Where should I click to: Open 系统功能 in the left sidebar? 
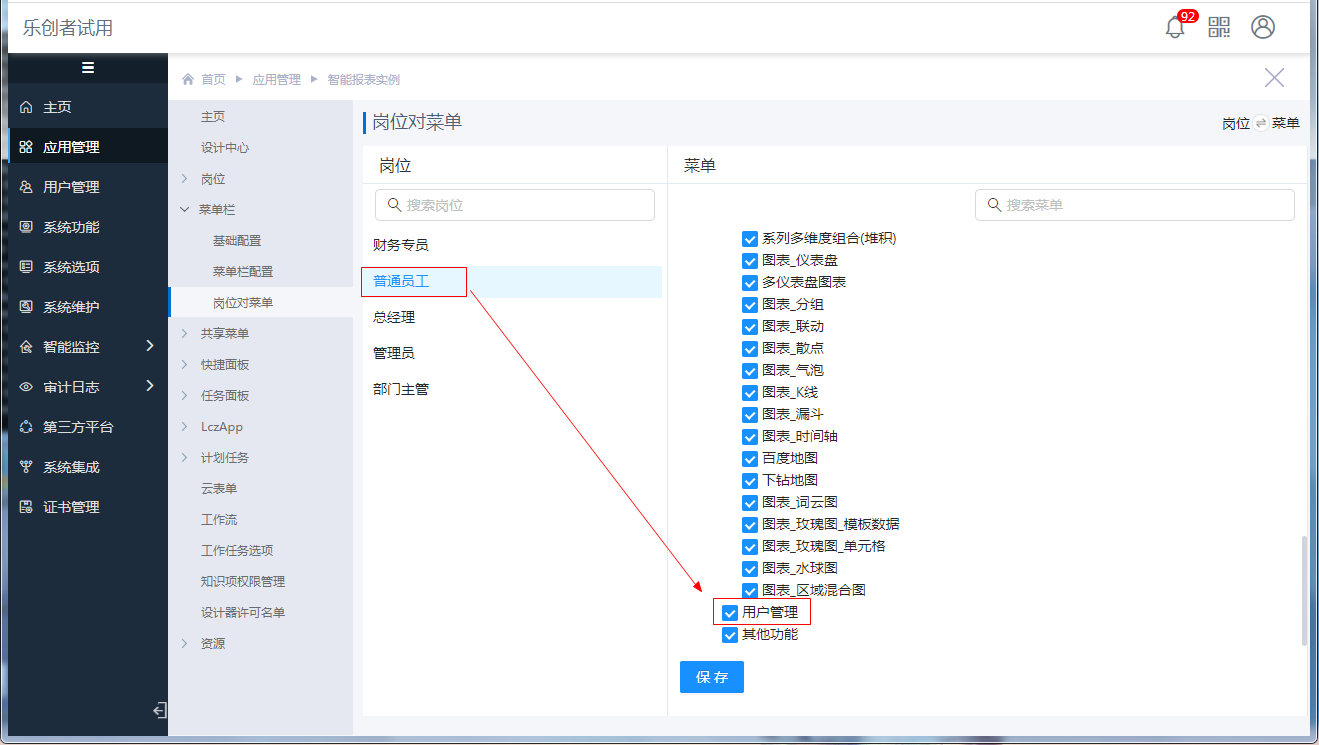(x=71, y=227)
